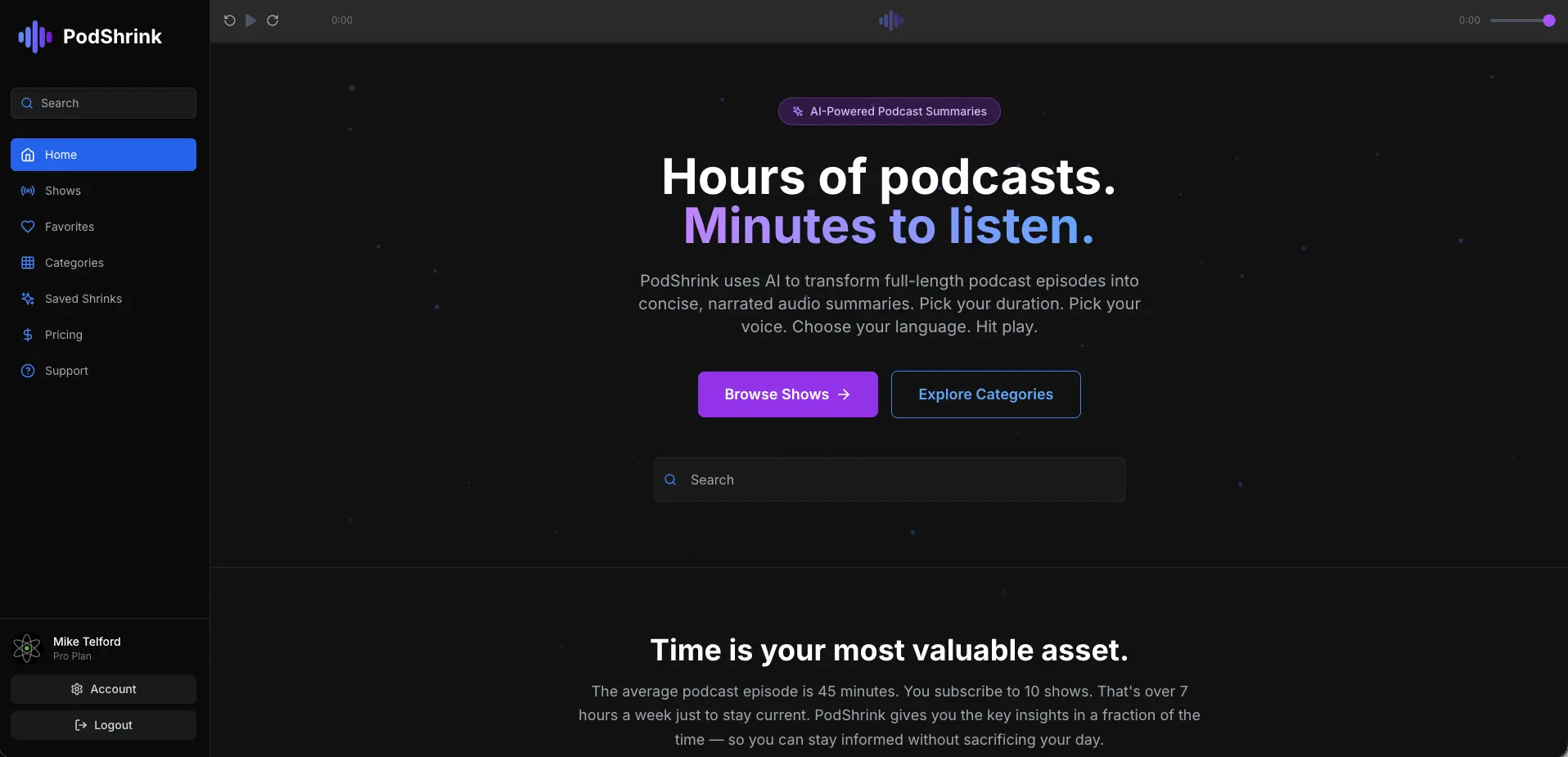This screenshot has height=757, width=1568.
Task: Click the sparkle icon in the AI badge
Action: coord(798,111)
